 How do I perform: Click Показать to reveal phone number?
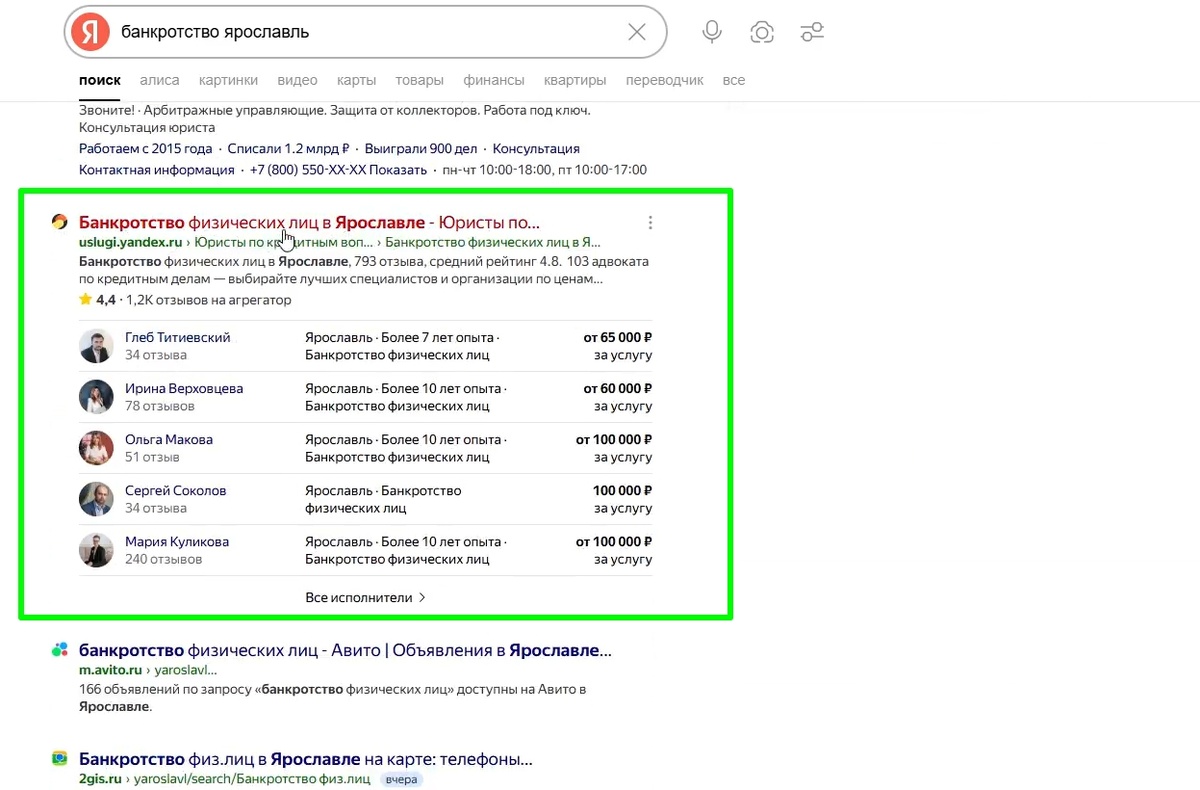click(398, 170)
